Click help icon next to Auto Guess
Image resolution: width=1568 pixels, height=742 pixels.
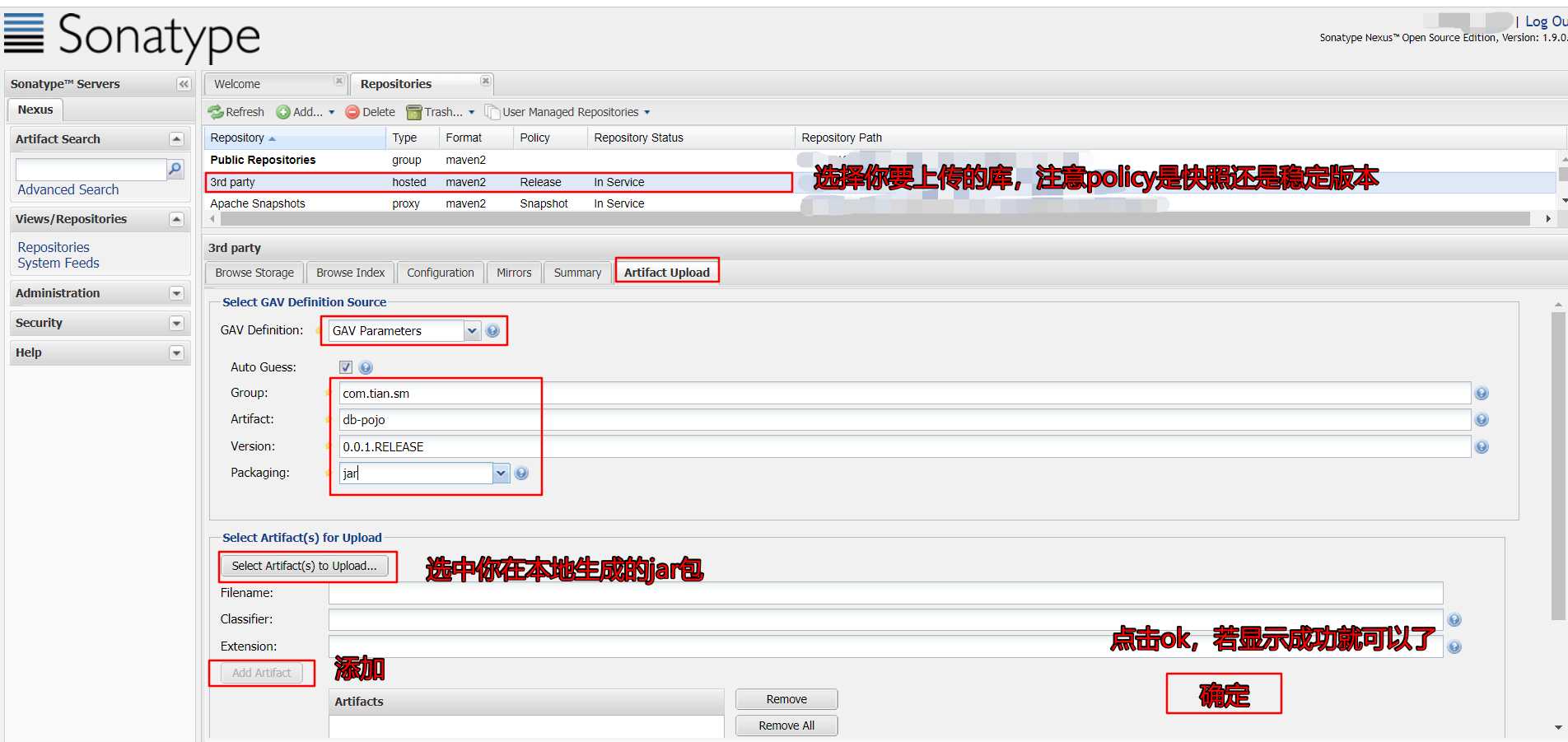(x=366, y=367)
